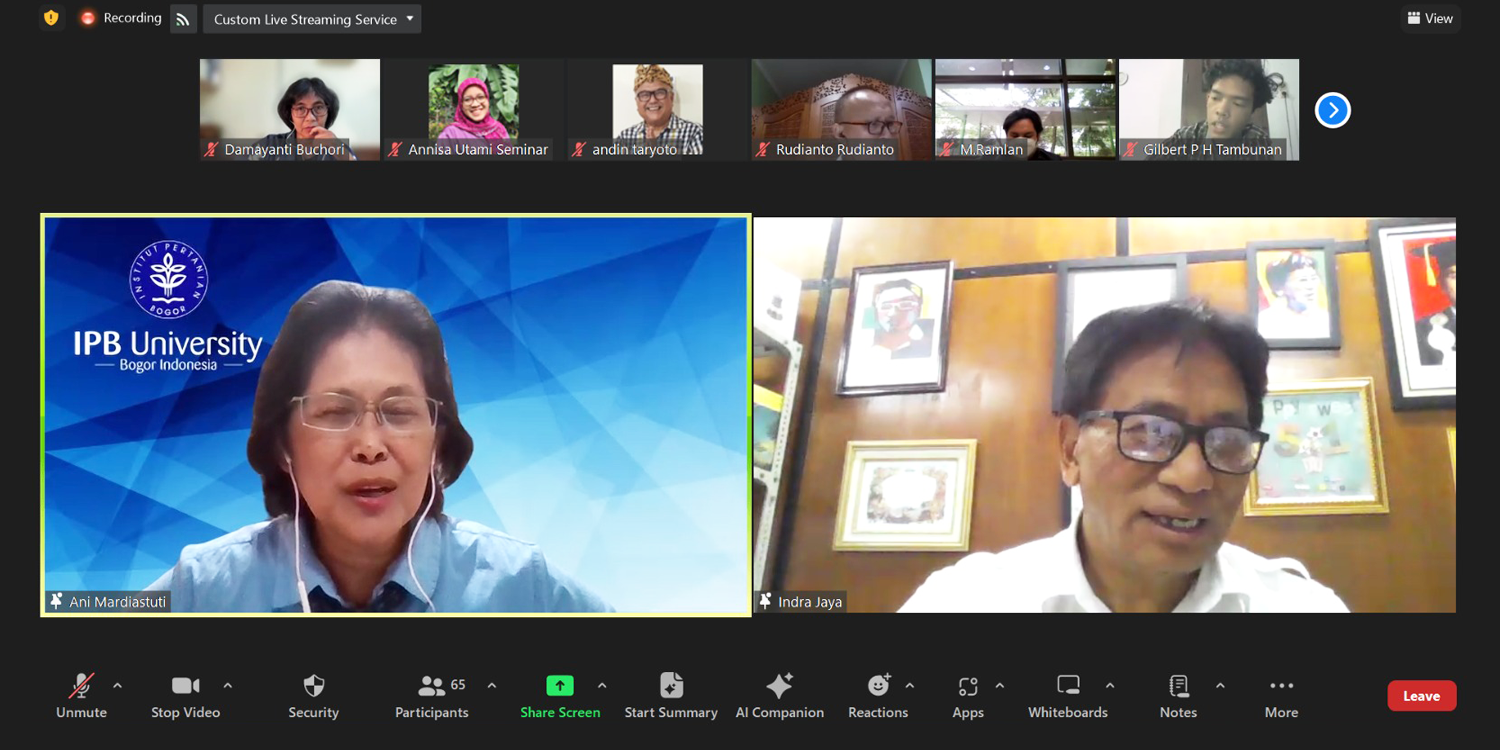Expand audio options arrow beside Unmute

pos(118,686)
